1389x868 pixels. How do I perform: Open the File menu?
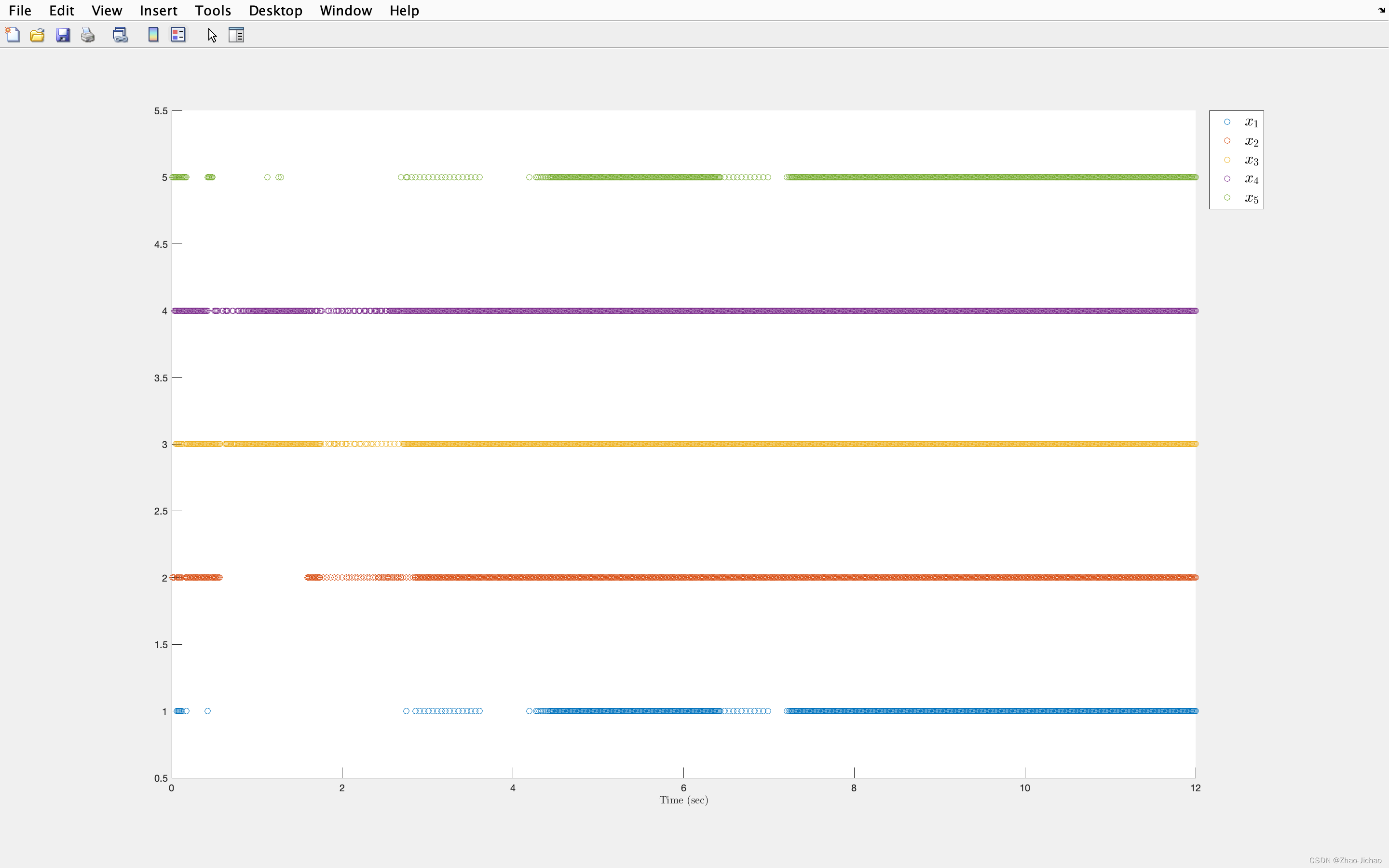point(20,10)
